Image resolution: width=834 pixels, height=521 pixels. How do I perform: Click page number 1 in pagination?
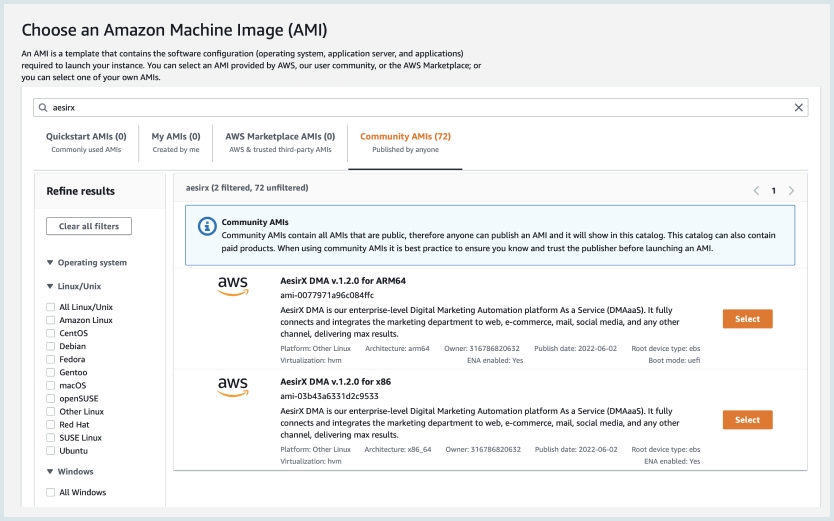tap(773, 191)
